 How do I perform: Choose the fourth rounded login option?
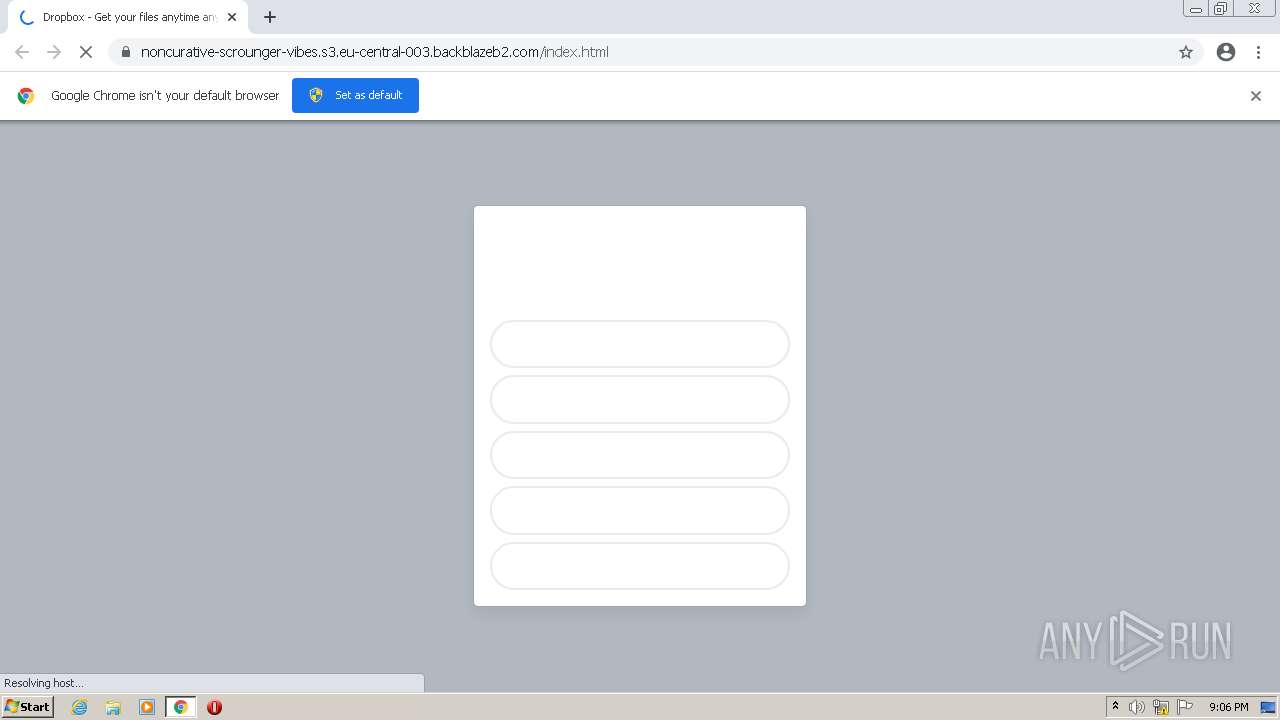pos(640,511)
